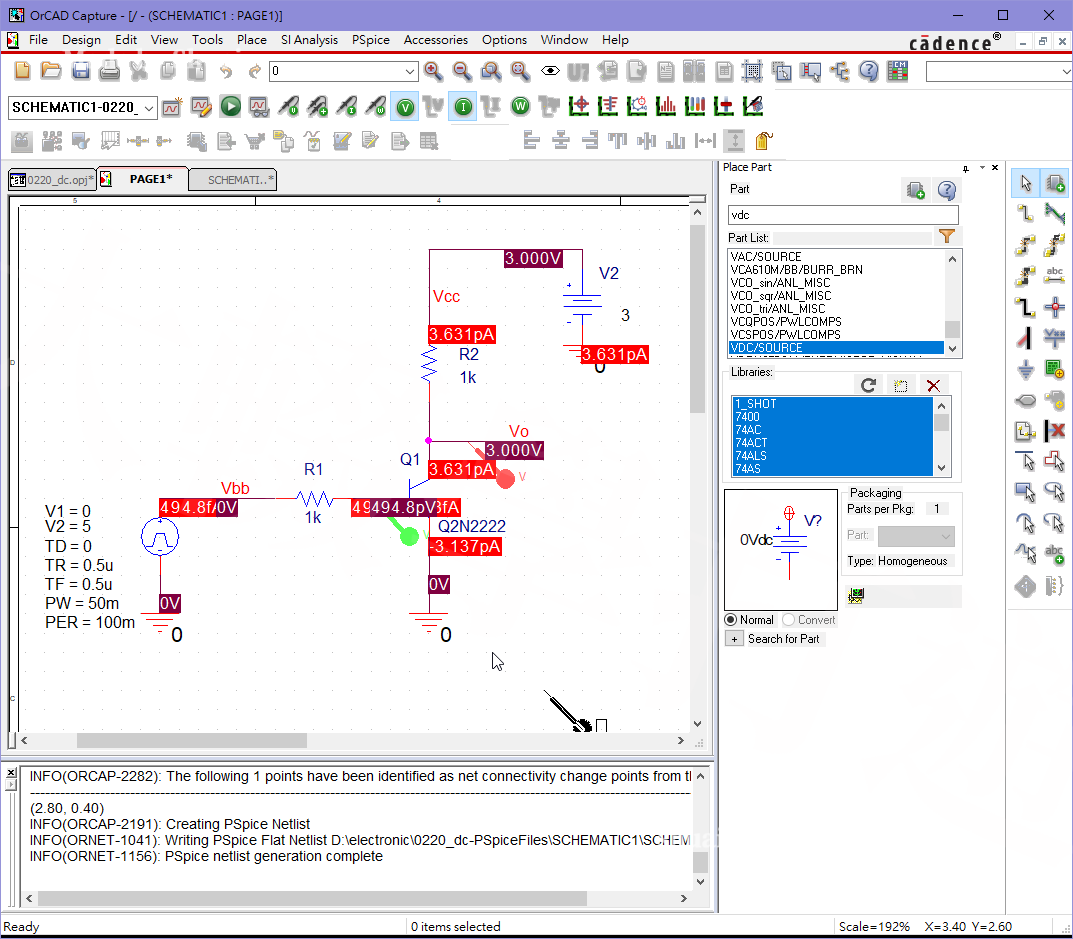Save the design with the floppy icon
1073x939 pixels.
pos(81,70)
